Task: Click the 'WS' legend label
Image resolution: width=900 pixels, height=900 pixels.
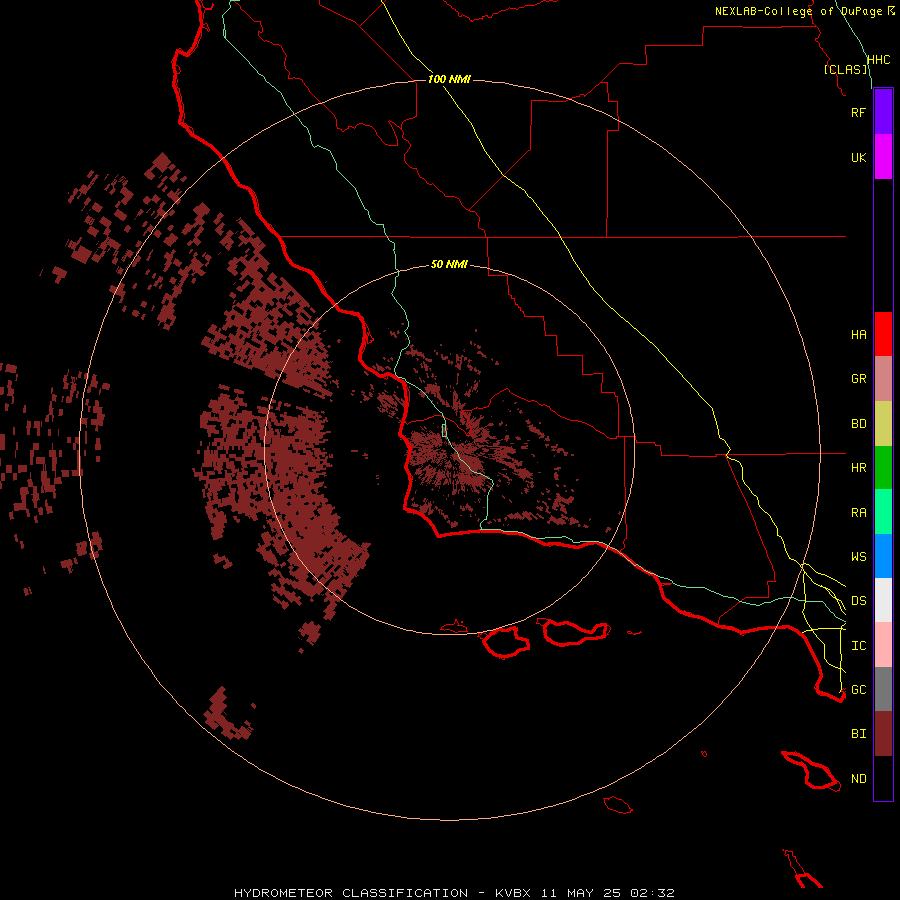Action: click(x=858, y=557)
